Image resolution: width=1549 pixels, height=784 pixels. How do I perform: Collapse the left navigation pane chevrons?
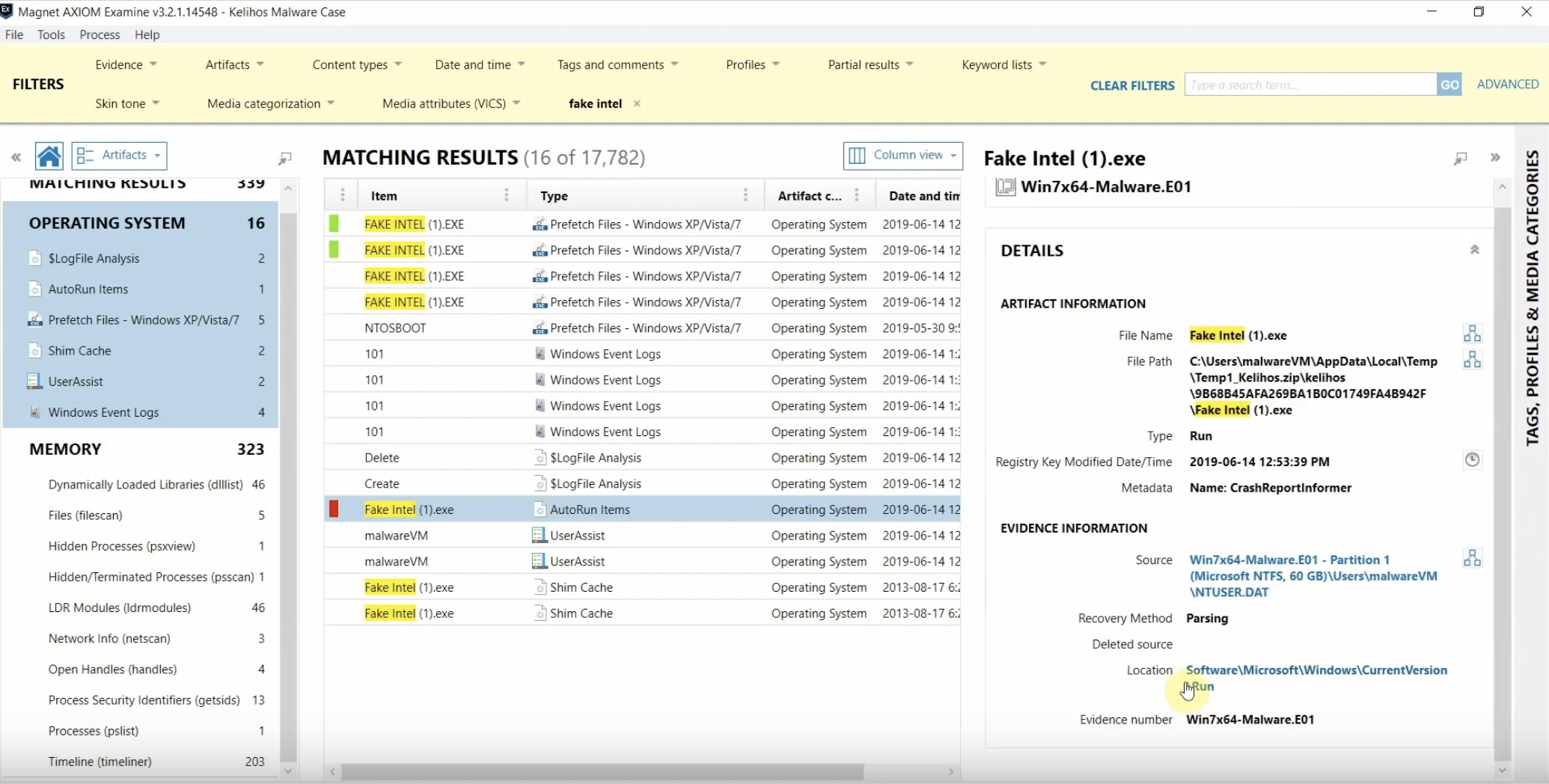[x=16, y=157]
